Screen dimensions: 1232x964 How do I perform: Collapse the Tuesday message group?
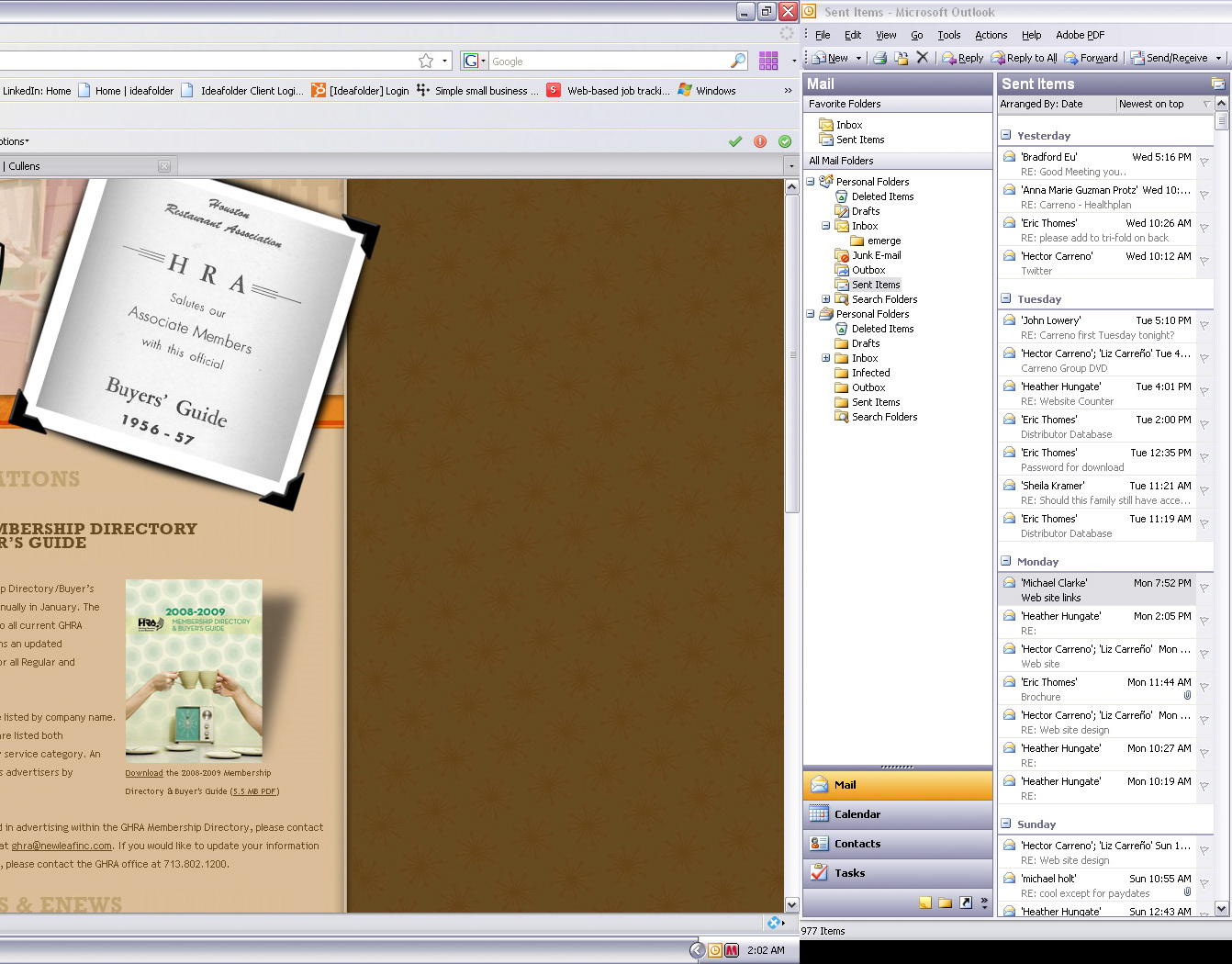1006,298
